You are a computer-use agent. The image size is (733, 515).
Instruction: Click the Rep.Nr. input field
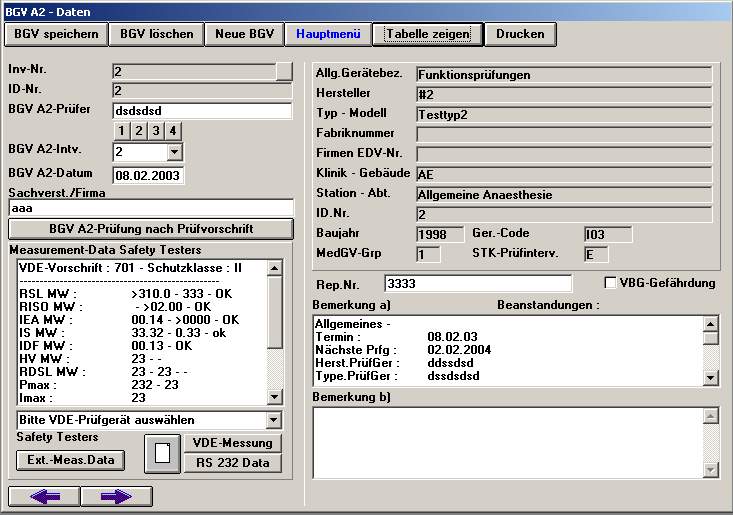tap(478, 284)
